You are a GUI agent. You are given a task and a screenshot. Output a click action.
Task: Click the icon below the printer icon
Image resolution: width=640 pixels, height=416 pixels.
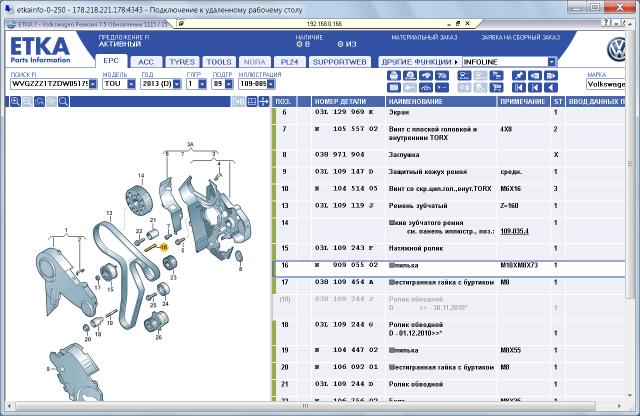point(393,87)
